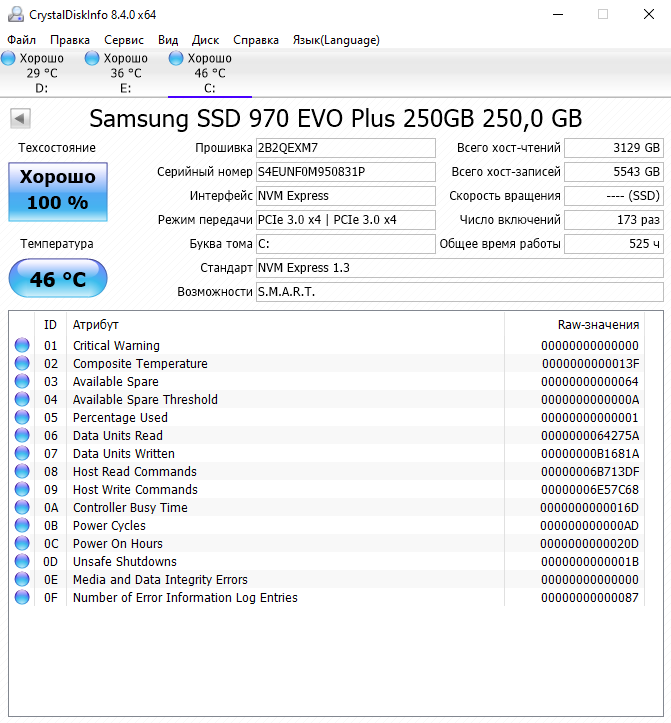Switch to disk D: tab

pos(42,73)
